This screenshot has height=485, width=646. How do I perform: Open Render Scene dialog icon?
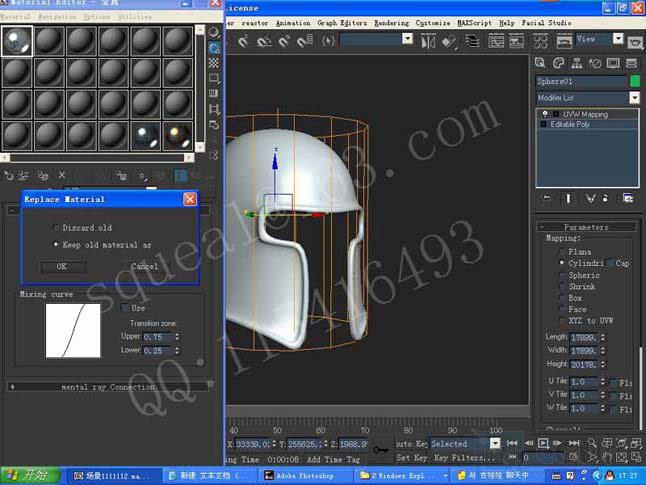pos(564,41)
